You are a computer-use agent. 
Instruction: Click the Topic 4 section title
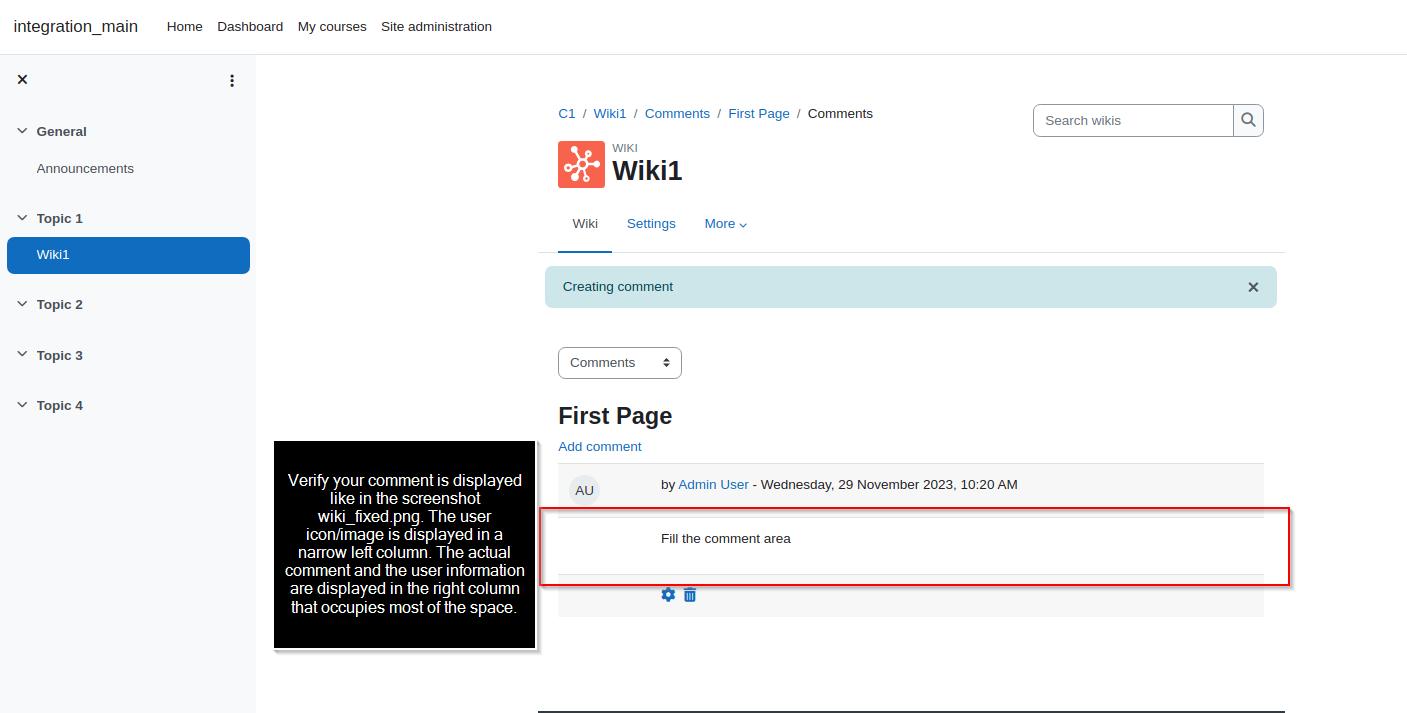point(60,405)
